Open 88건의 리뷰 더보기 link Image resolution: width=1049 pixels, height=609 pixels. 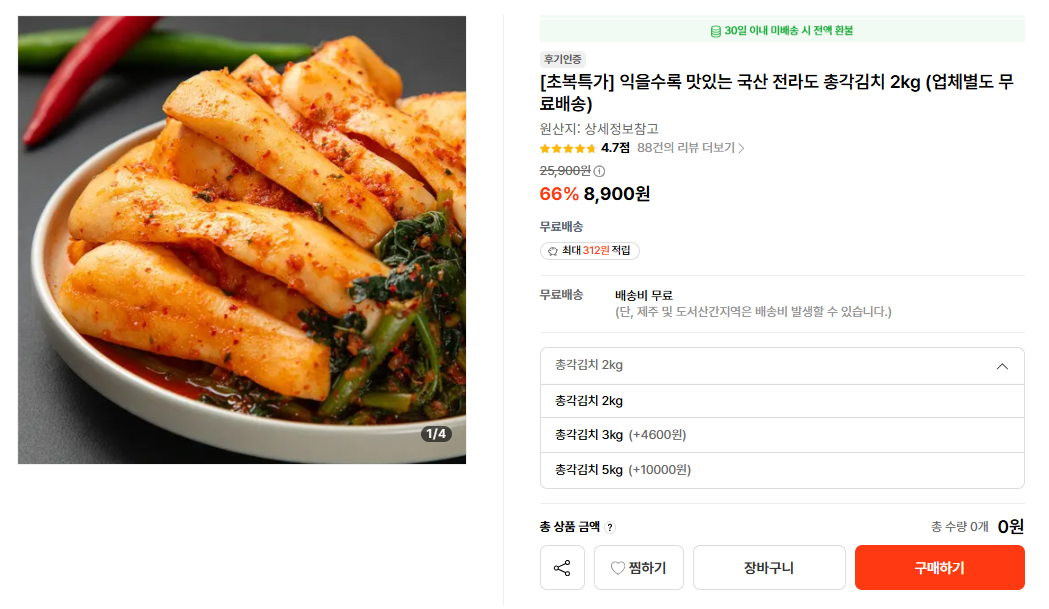(690, 148)
